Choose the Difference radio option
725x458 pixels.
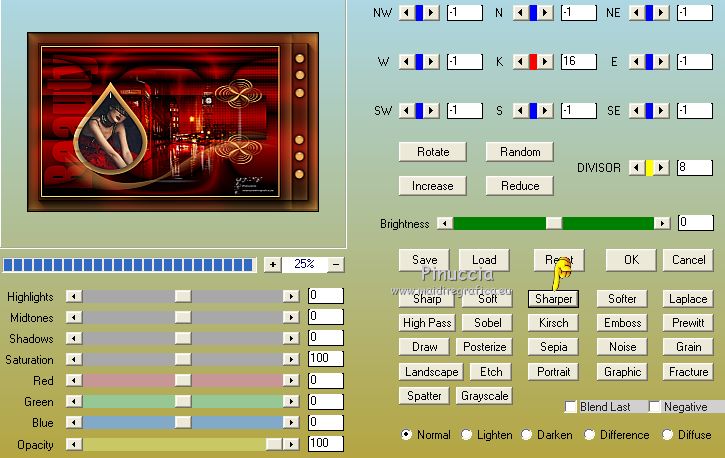coord(590,435)
